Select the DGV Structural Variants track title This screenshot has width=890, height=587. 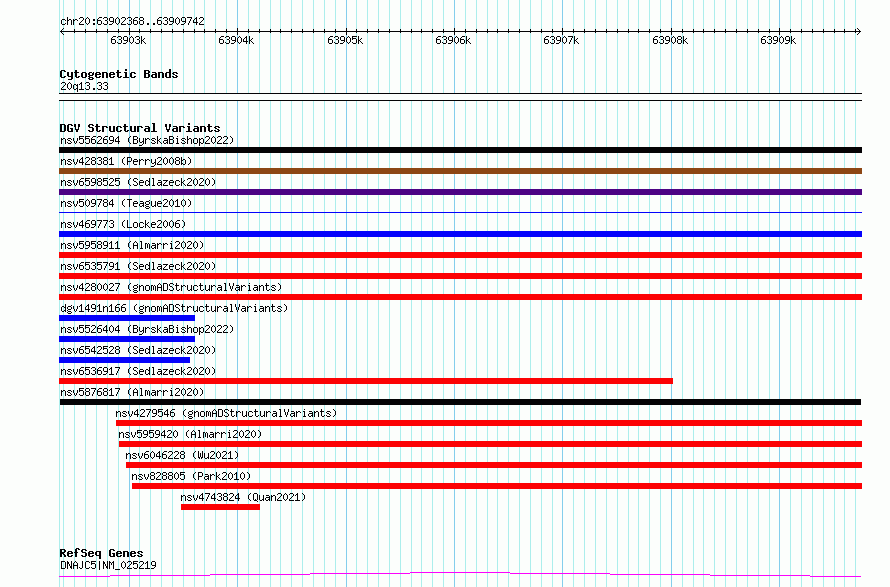[x=140, y=128]
